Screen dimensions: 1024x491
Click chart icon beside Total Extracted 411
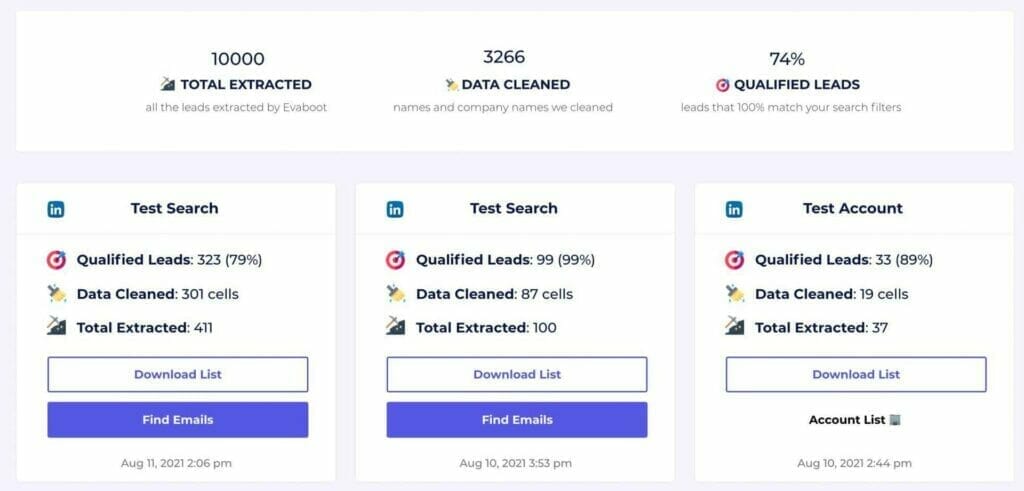57,327
